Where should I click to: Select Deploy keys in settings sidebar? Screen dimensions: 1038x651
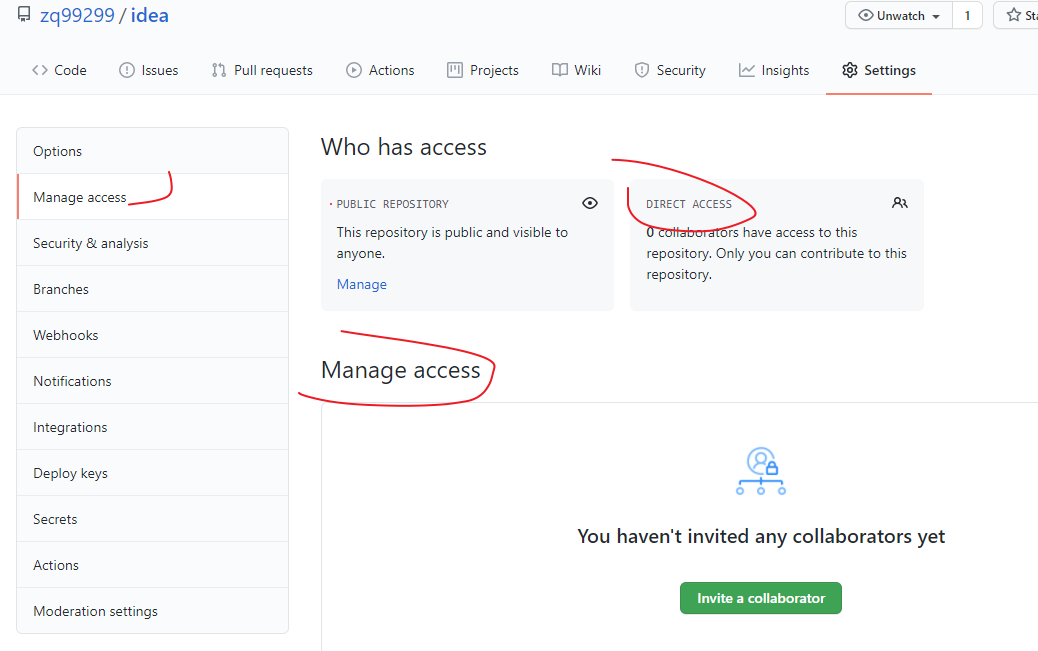70,473
